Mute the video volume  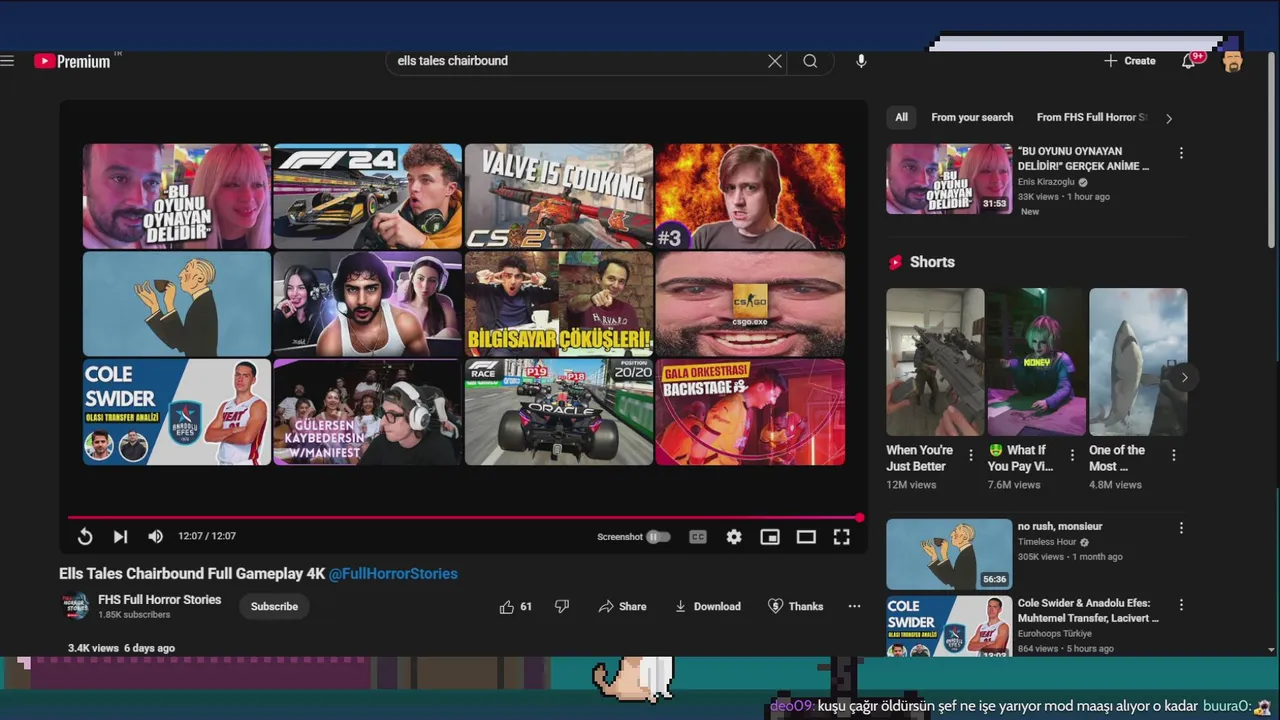[x=155, y=537]
